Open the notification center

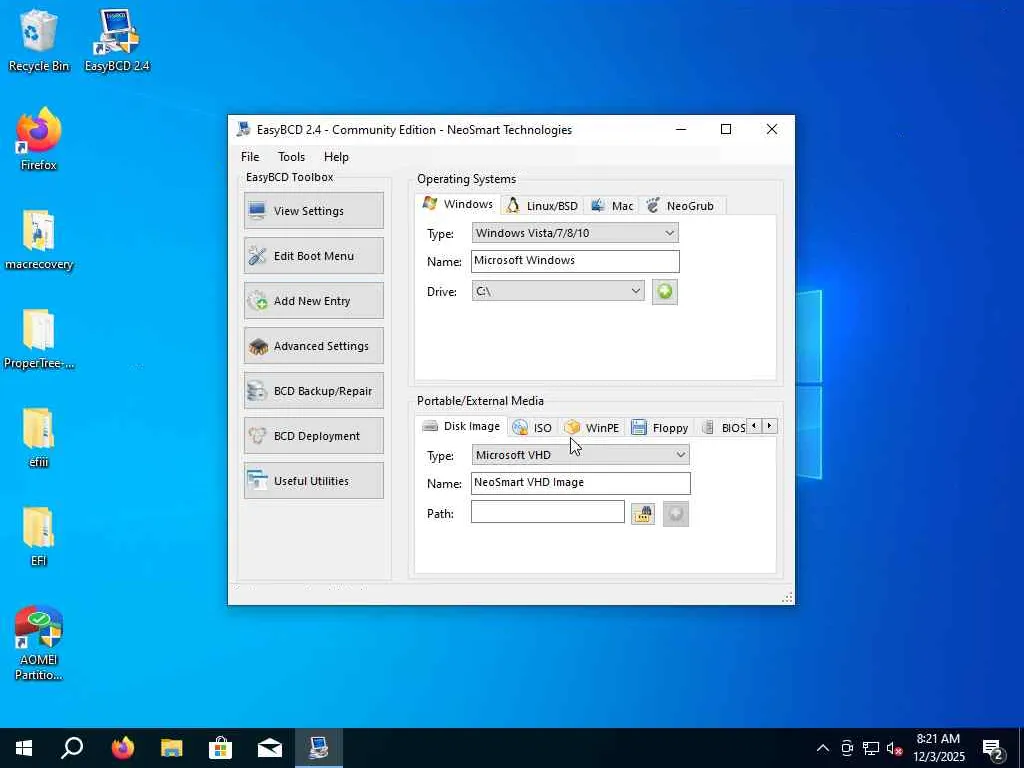(x=993, y=750)
